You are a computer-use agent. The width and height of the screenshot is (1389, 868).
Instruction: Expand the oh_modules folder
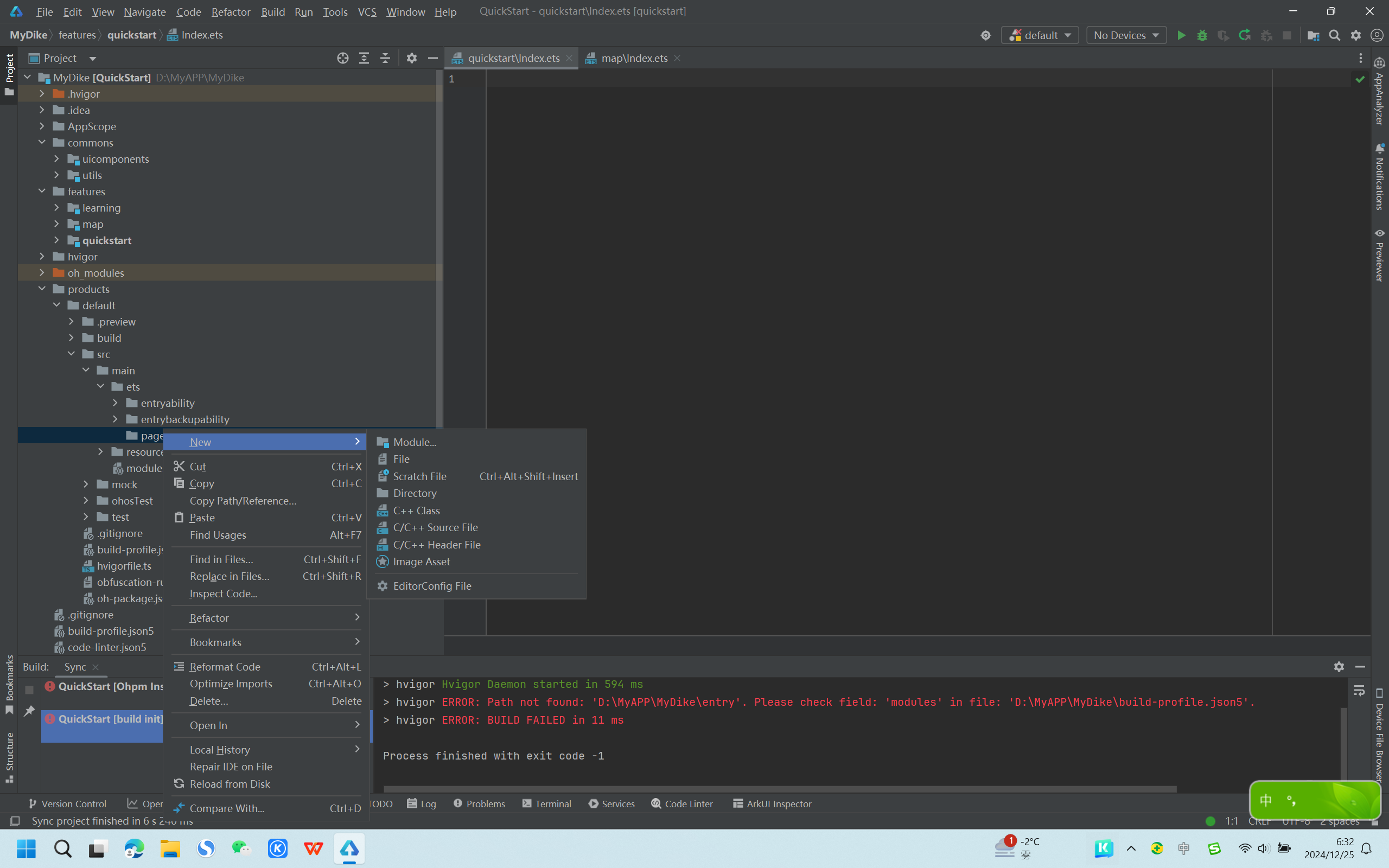pos(42,273)
